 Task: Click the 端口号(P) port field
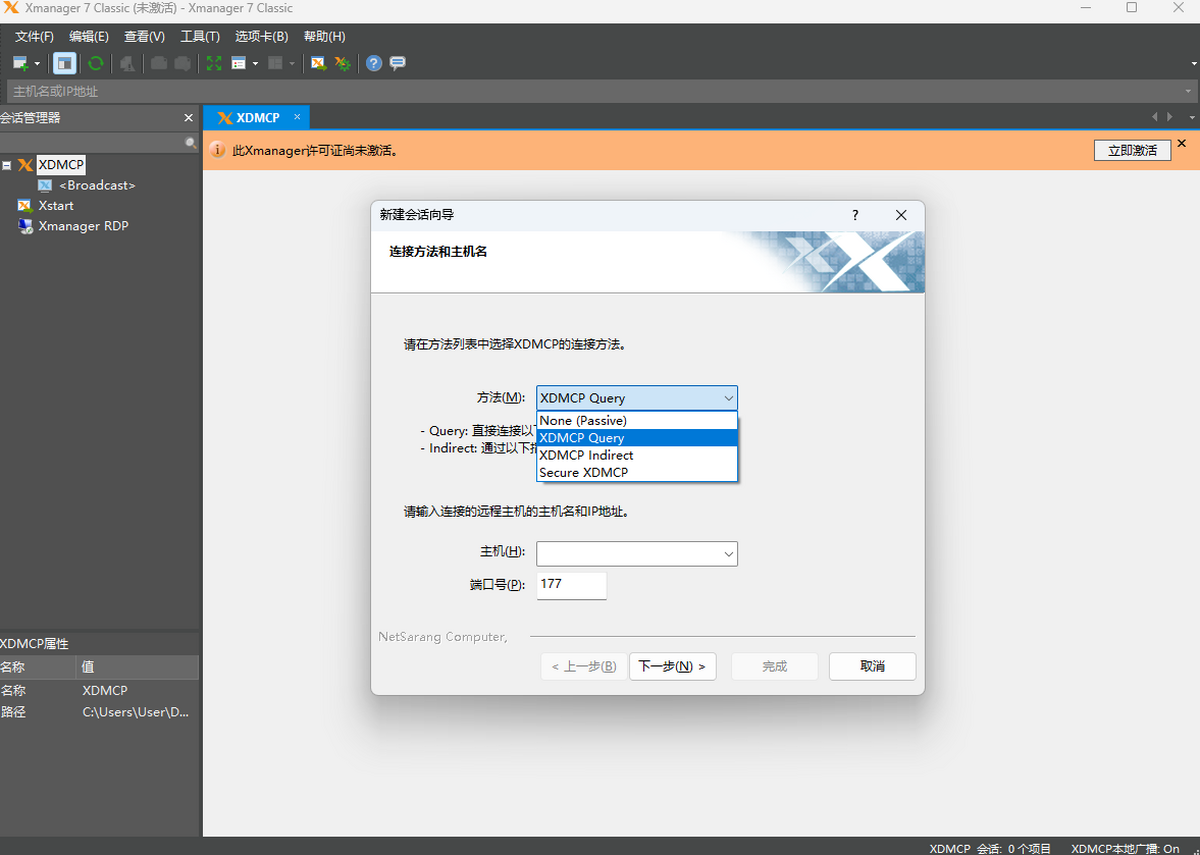pos(572,585)
